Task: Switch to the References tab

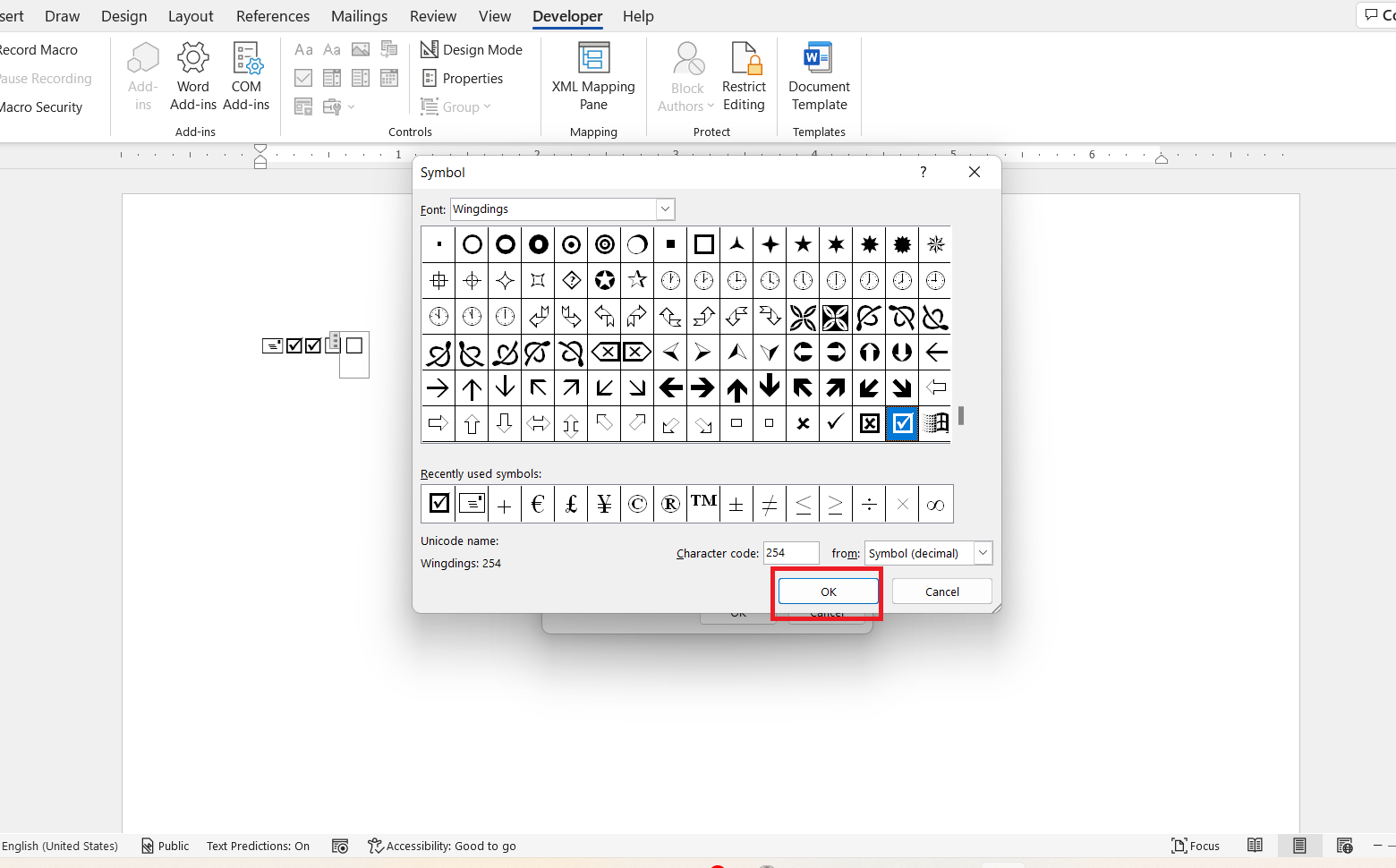Action: point(273,16)
